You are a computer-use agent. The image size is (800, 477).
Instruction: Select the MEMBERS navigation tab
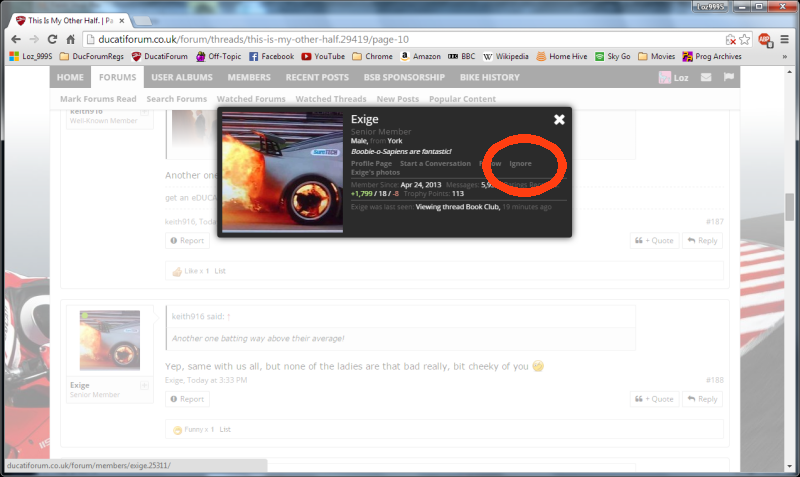(x=249, y=77)
